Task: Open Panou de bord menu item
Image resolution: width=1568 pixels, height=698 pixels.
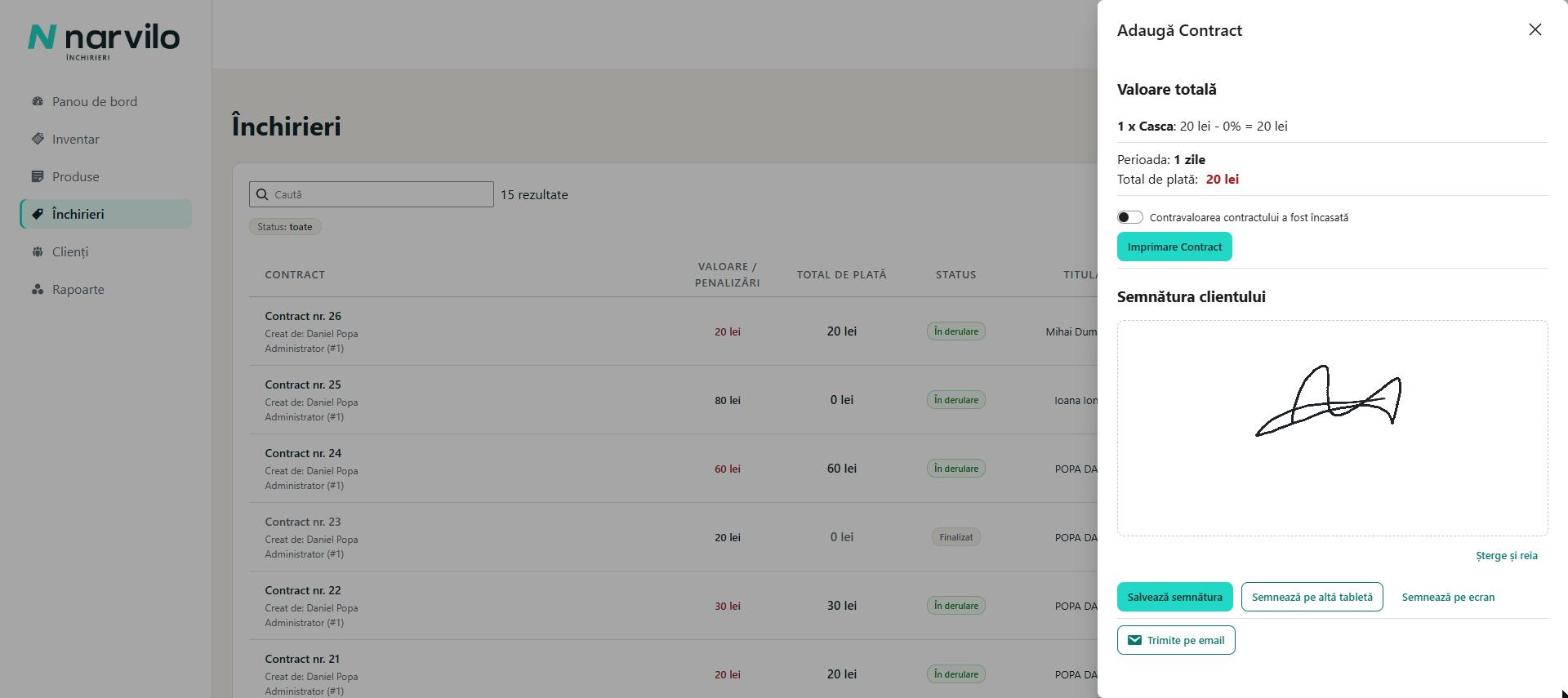Action: coord(105,101)
